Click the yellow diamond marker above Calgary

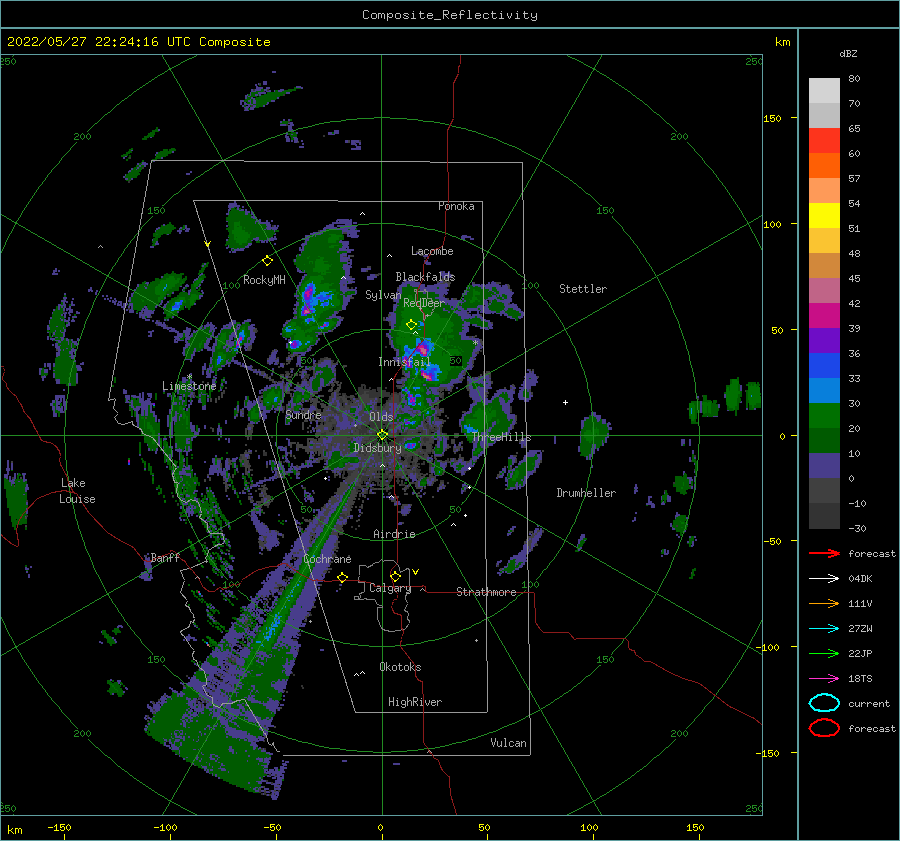coord(395,576)
